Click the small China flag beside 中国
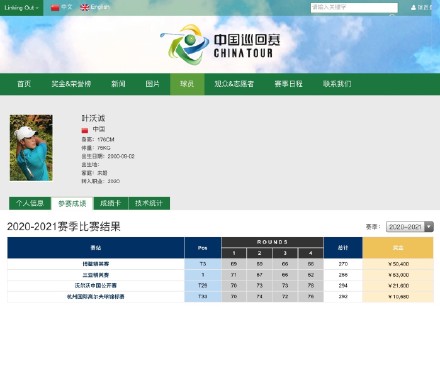440x383 pixels. pyautogui.click(x=85, y=130)
